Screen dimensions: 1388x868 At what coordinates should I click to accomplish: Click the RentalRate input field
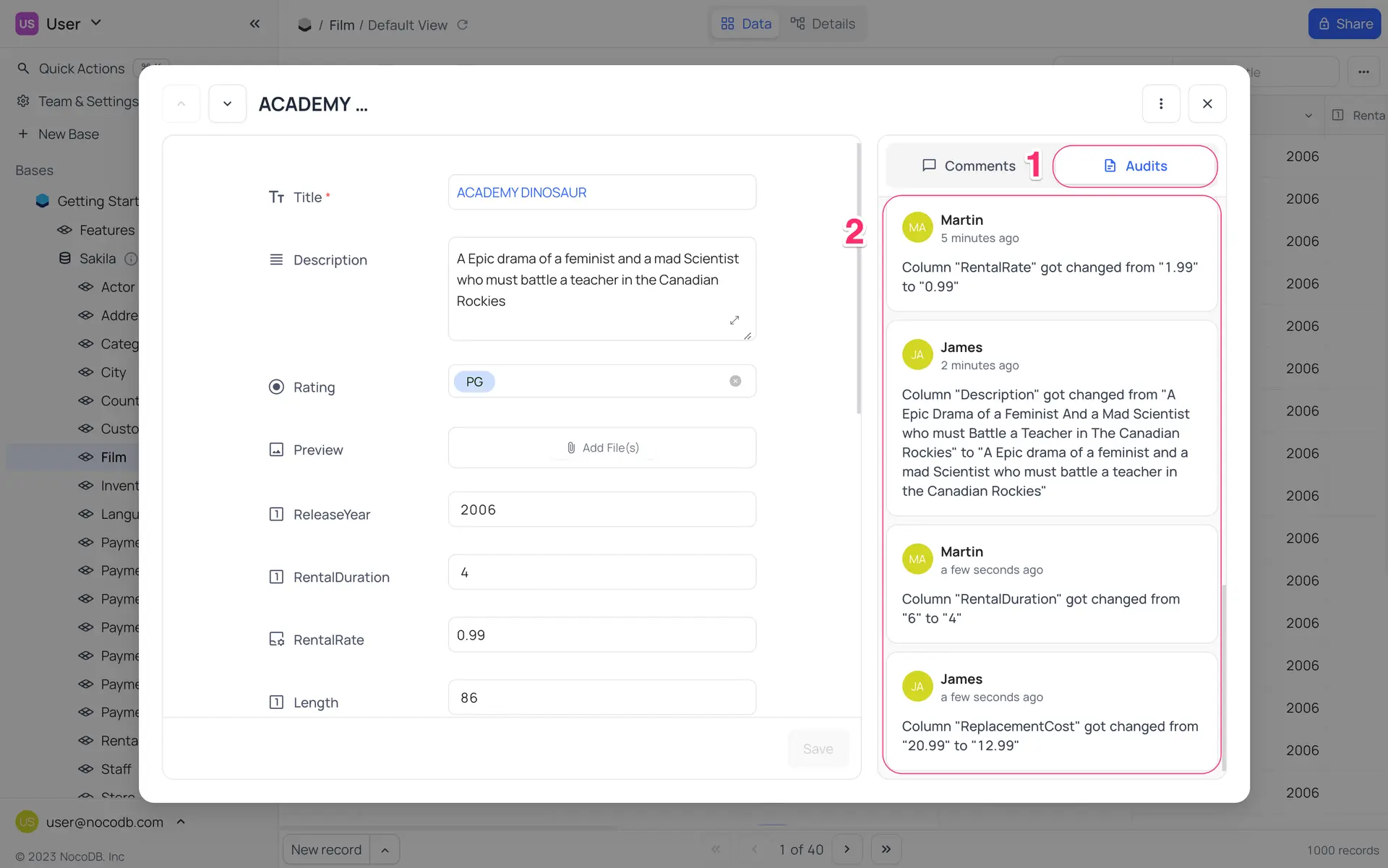tap(601, 635)
